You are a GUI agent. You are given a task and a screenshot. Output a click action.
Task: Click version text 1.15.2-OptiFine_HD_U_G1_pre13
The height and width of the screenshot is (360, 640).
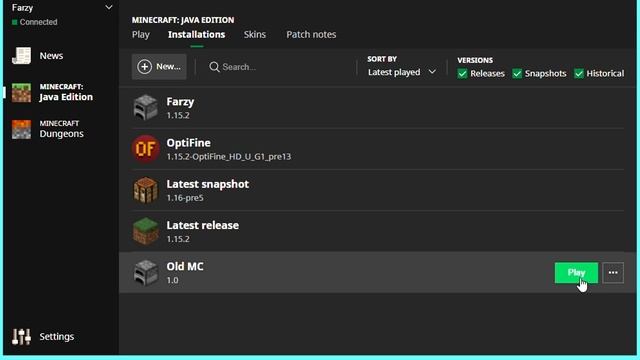(x=229, y=157)
